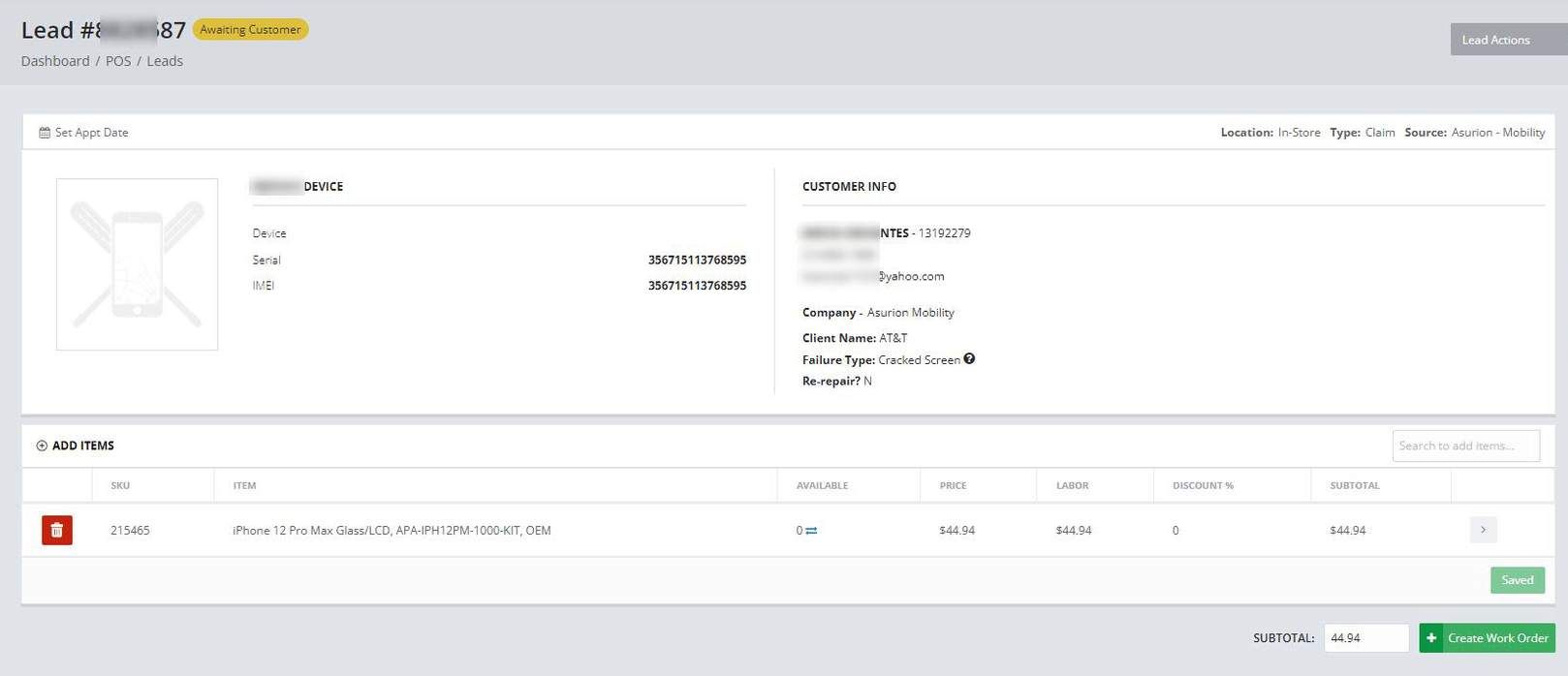Click the Create Work Order button text
1568x676 pixels.
click(x=1497, y=638)
